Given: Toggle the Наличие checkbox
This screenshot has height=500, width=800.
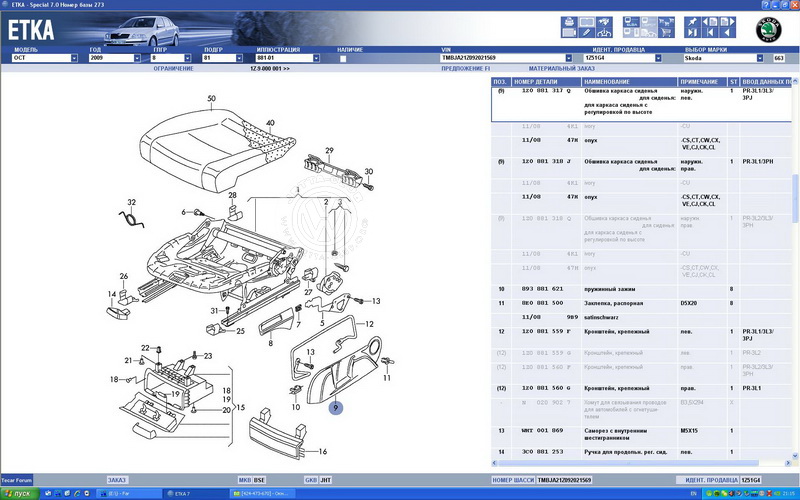Looking at the screenshot, I should 343,58.
